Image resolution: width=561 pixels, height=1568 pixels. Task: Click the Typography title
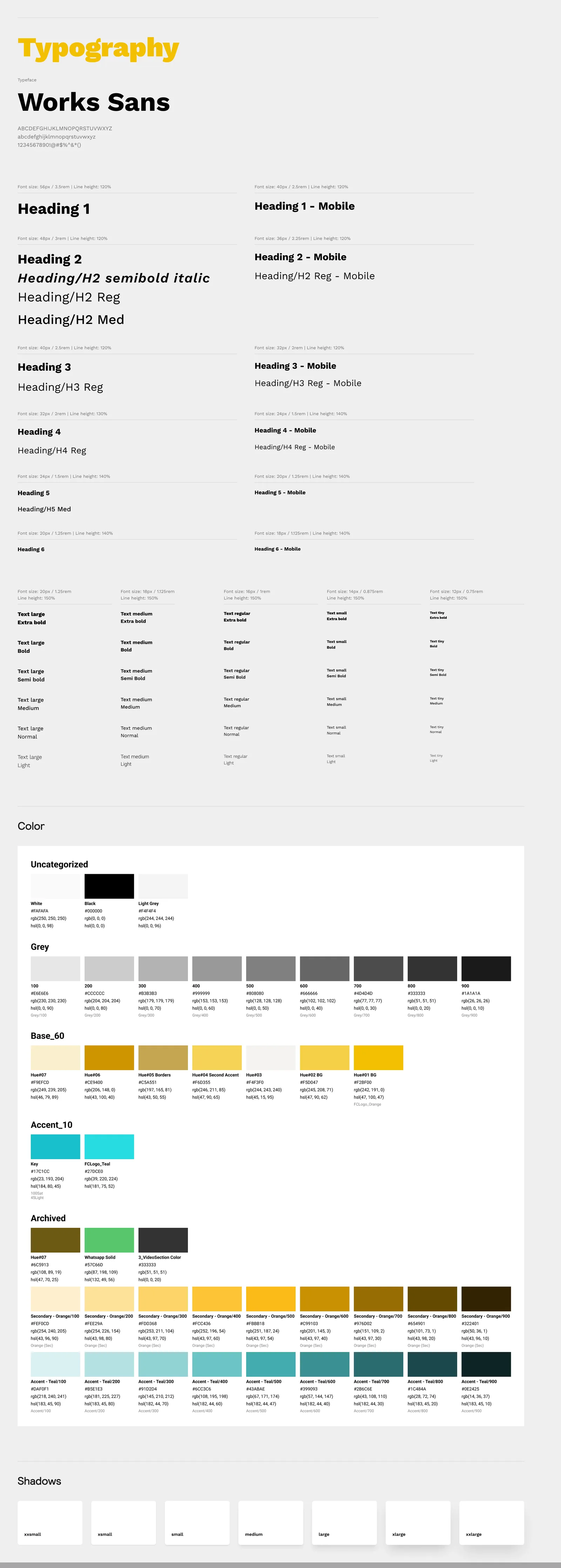click(x=99, y=49)
